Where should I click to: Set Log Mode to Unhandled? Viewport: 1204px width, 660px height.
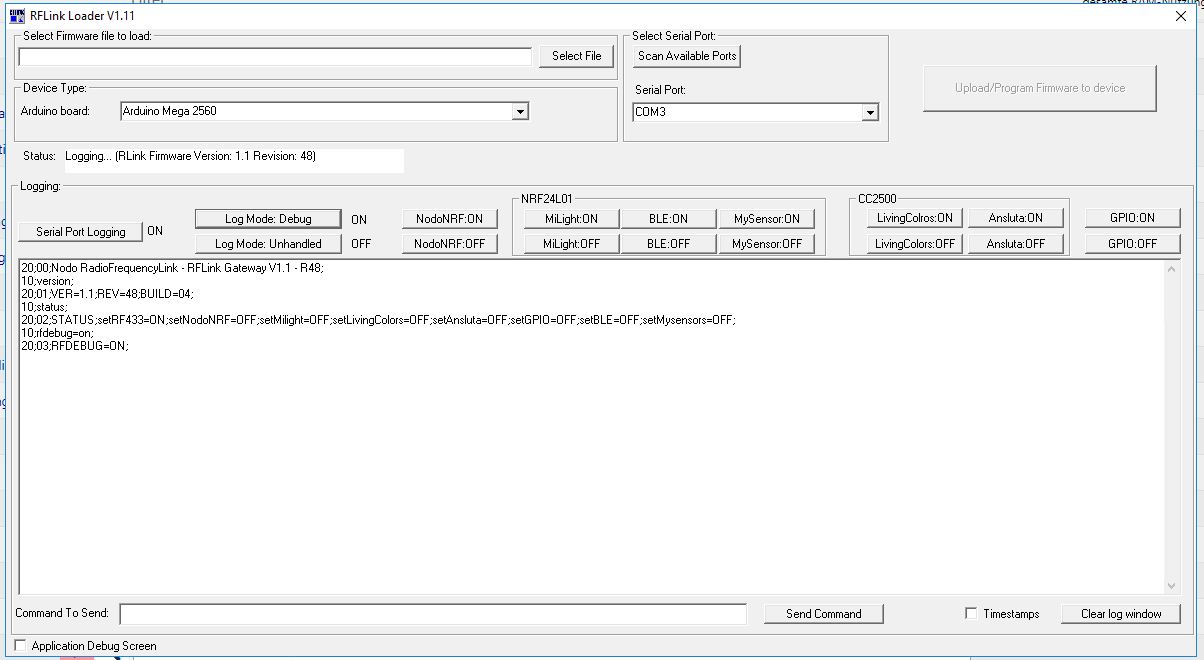(268, 243)
